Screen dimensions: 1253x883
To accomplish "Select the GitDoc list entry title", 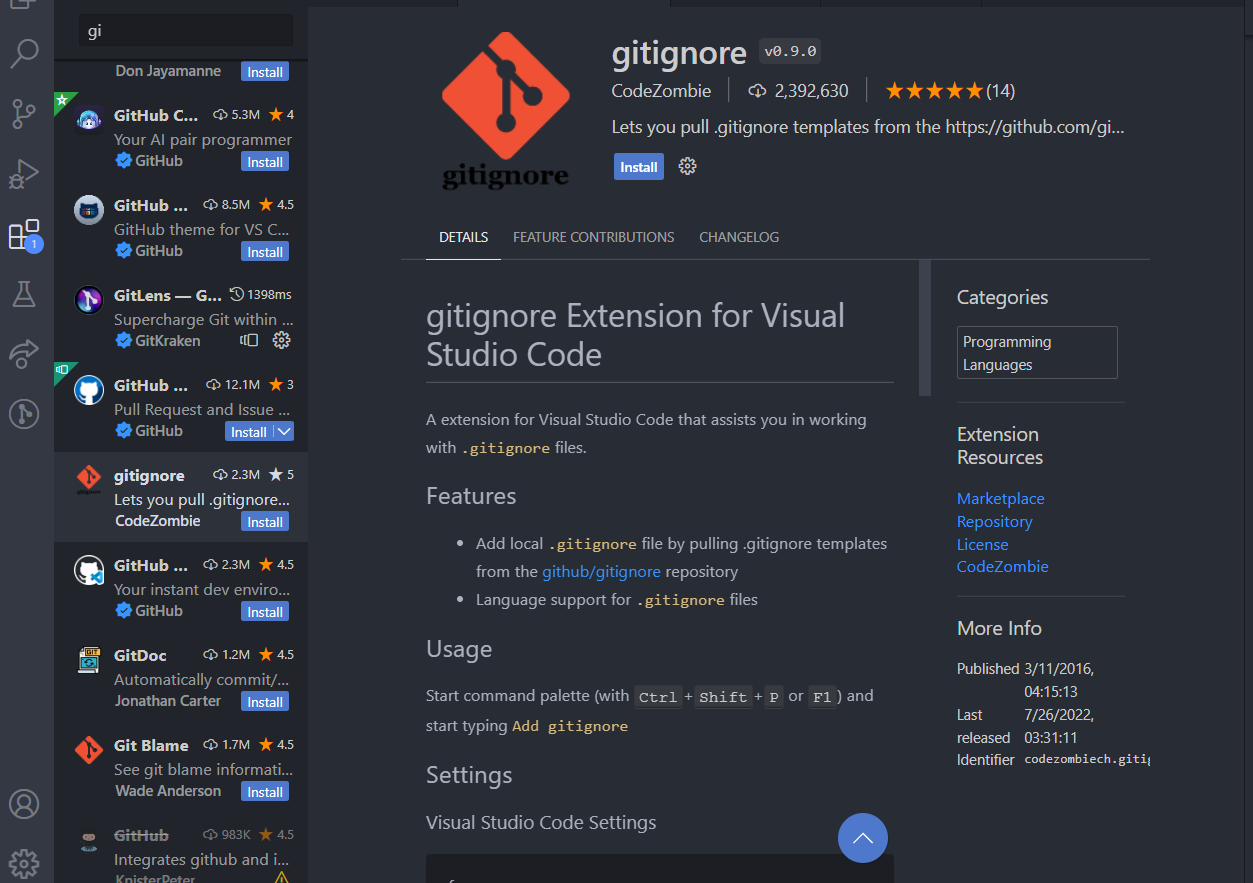I will point(140,655).
